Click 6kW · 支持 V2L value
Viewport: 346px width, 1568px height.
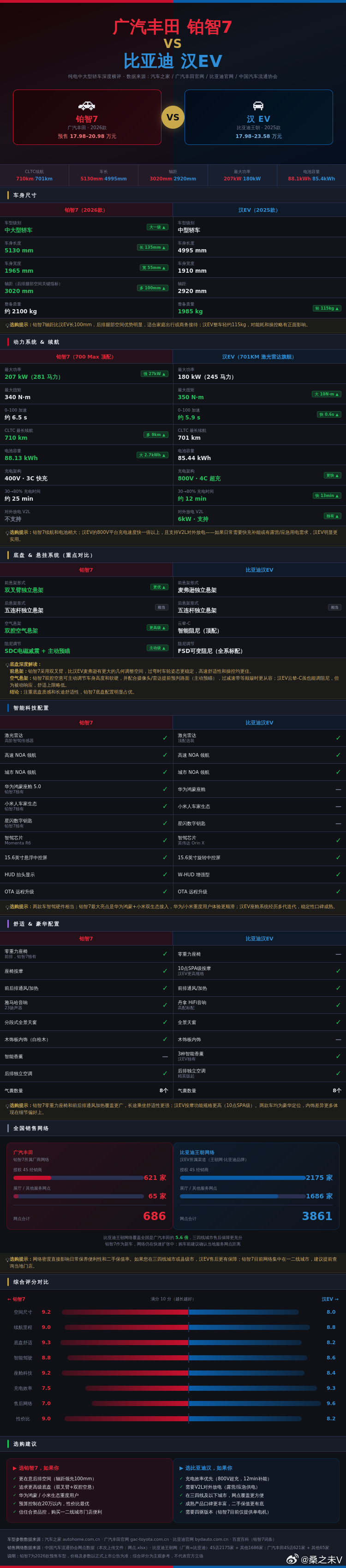(193, 519)
